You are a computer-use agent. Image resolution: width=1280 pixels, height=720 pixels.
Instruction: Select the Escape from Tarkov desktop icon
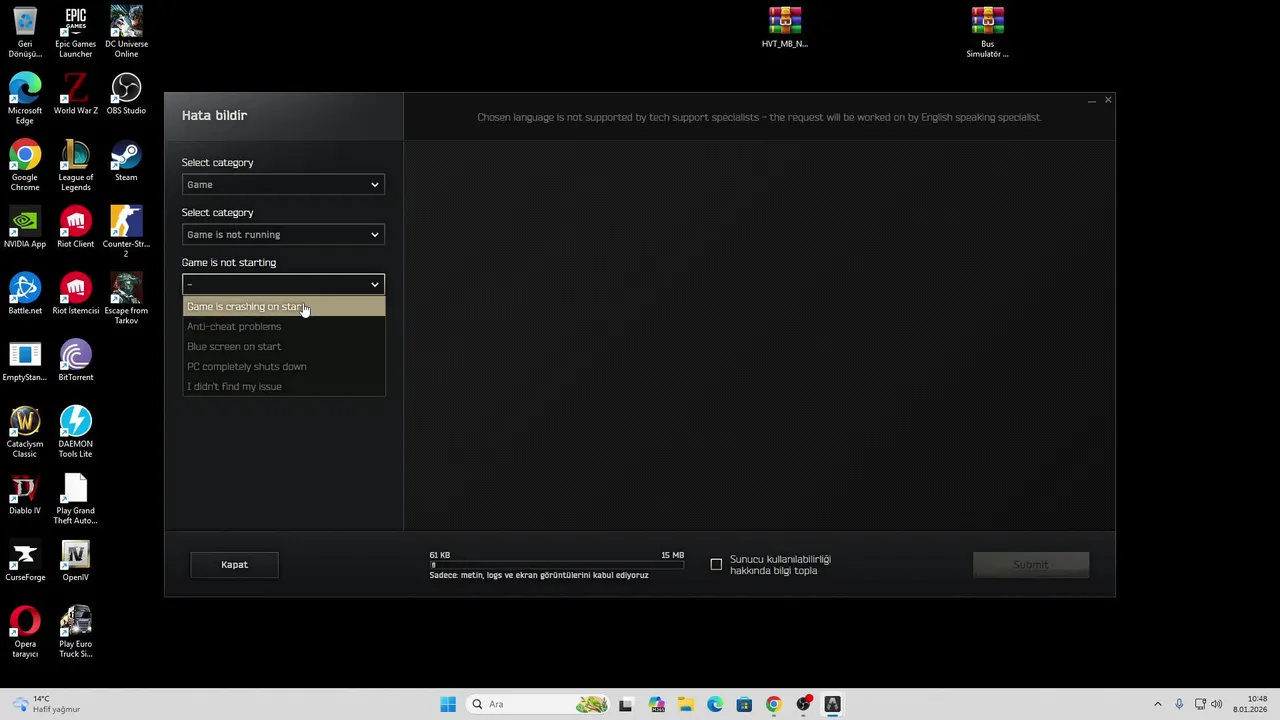point(126,299)
